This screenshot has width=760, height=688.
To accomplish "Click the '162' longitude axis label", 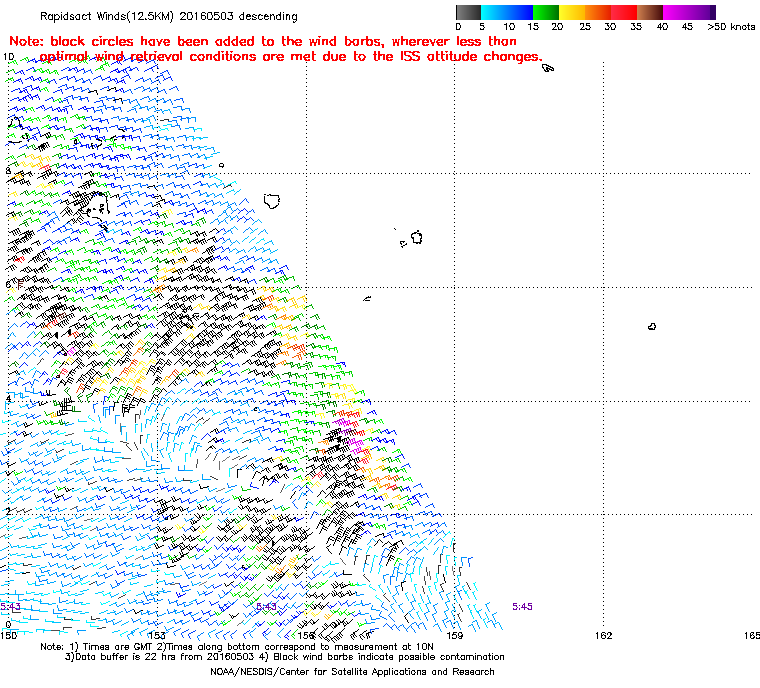I will coord(603,635).
